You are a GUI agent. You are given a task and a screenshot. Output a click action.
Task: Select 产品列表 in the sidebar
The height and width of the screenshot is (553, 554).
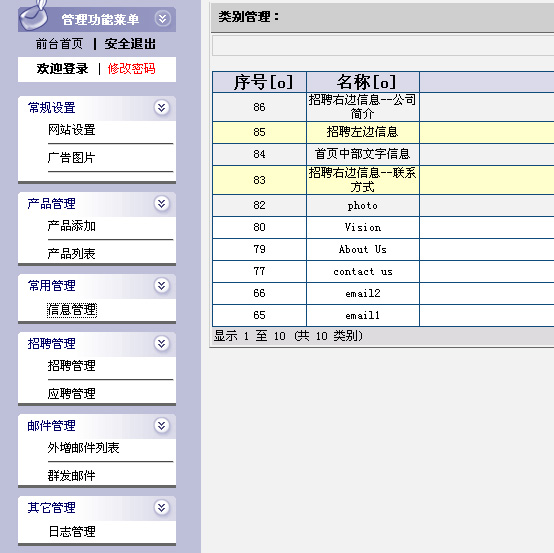click(x=72, y=253)
